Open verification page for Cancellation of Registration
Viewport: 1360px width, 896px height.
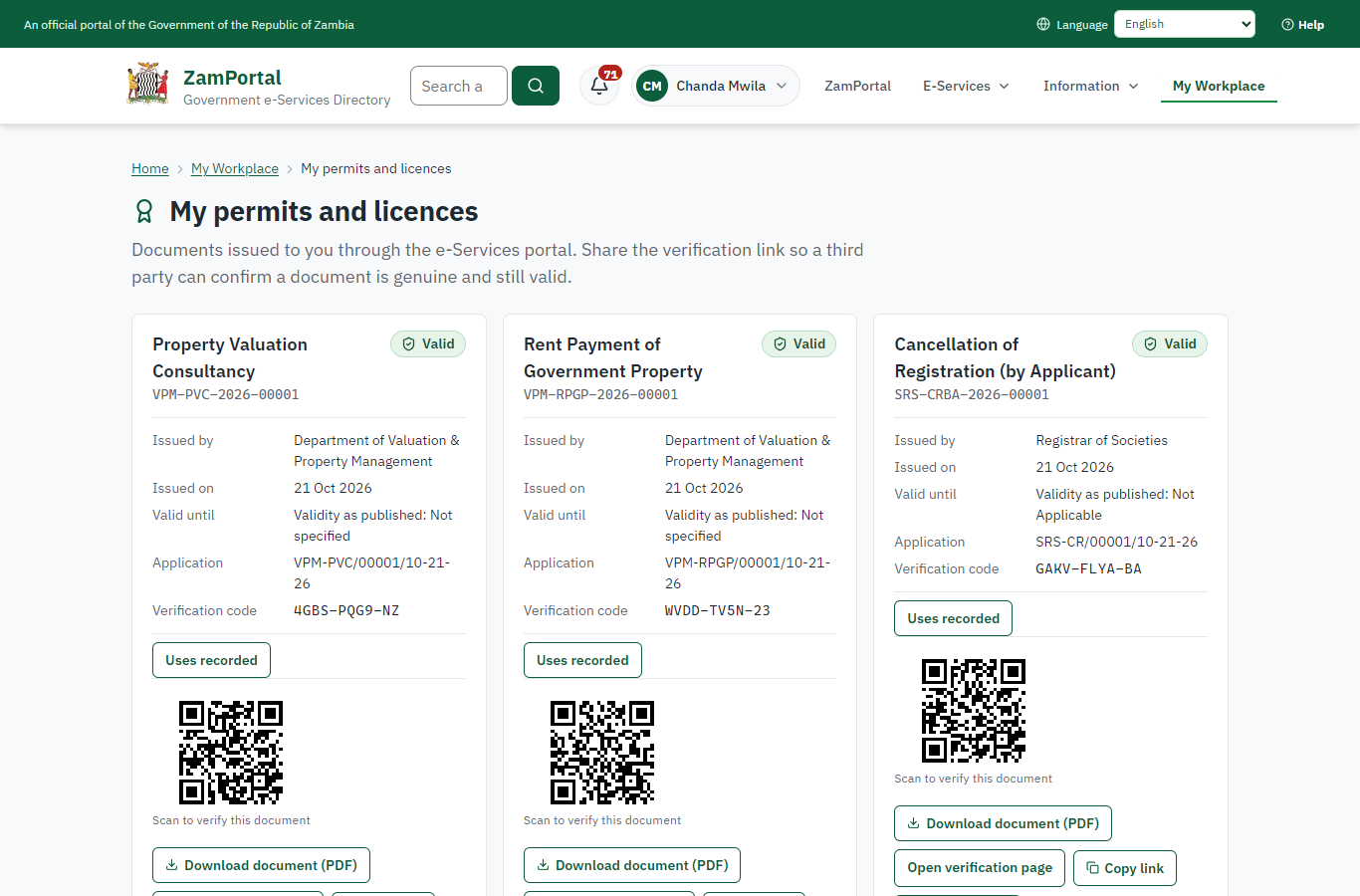[980, 868]
